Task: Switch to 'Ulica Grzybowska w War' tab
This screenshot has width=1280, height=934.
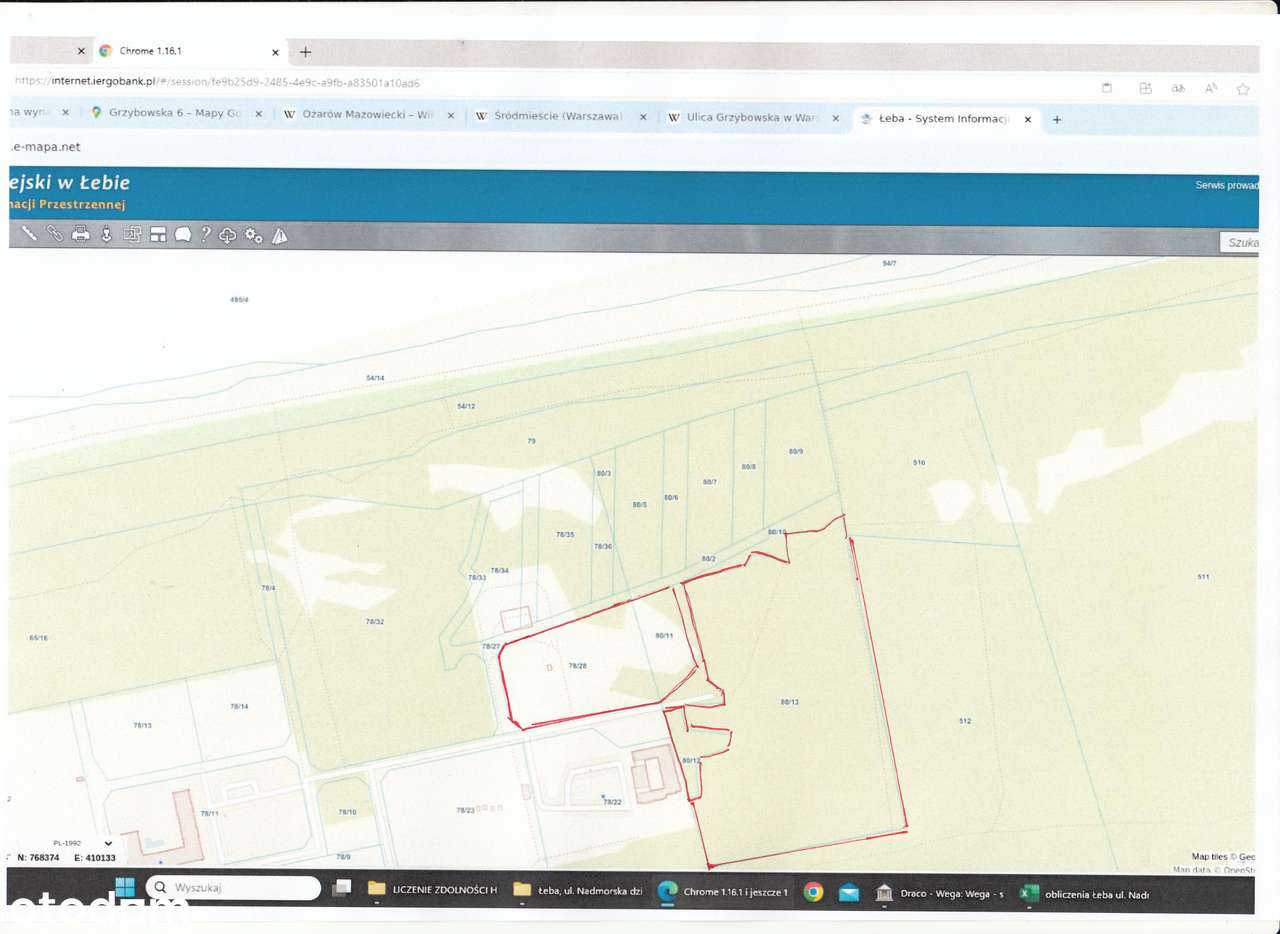Action: coord(753,118)
